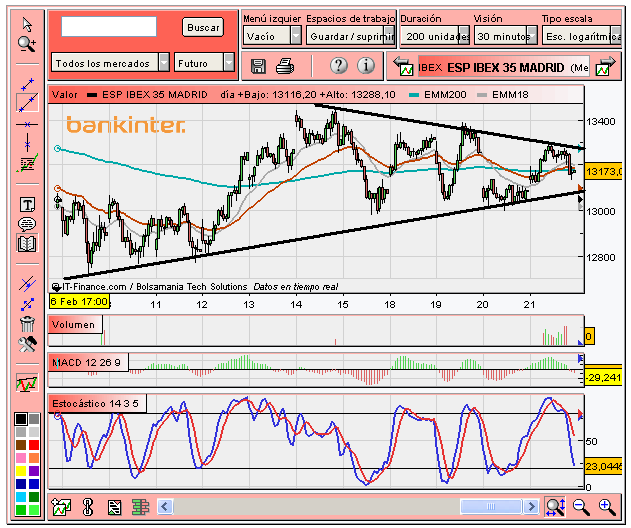Choose the vertical line tool

[x=27, y=143]
